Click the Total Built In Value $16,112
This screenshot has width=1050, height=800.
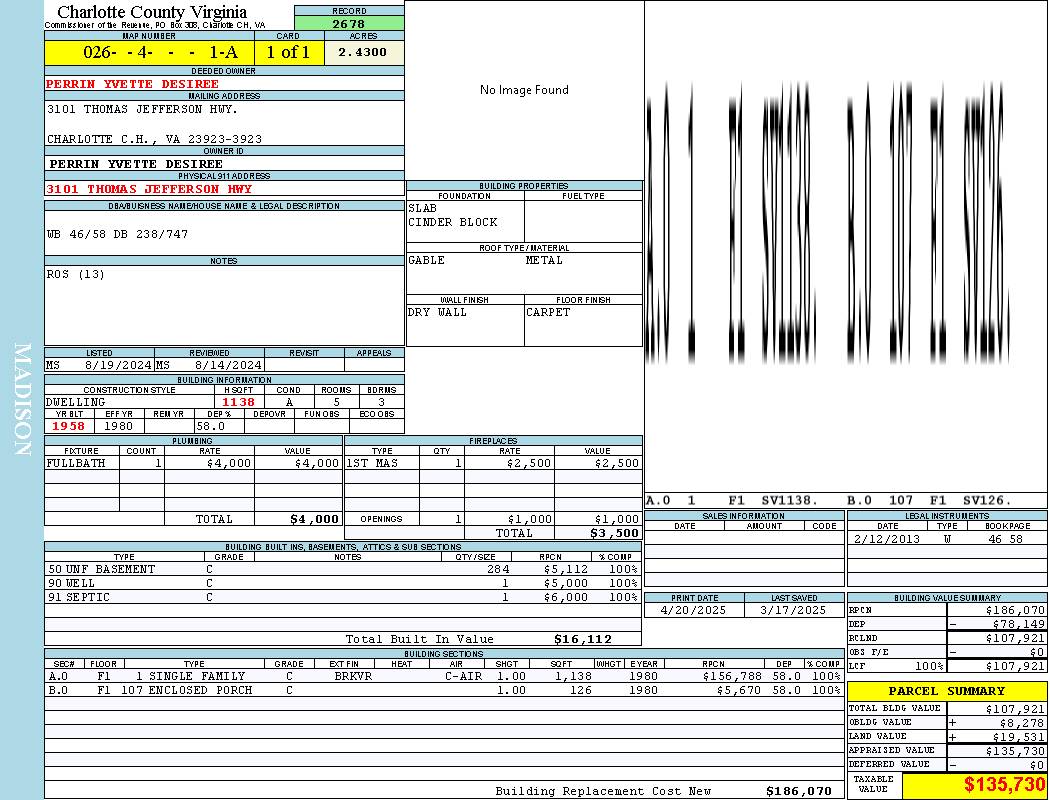[x=583, y=639]
